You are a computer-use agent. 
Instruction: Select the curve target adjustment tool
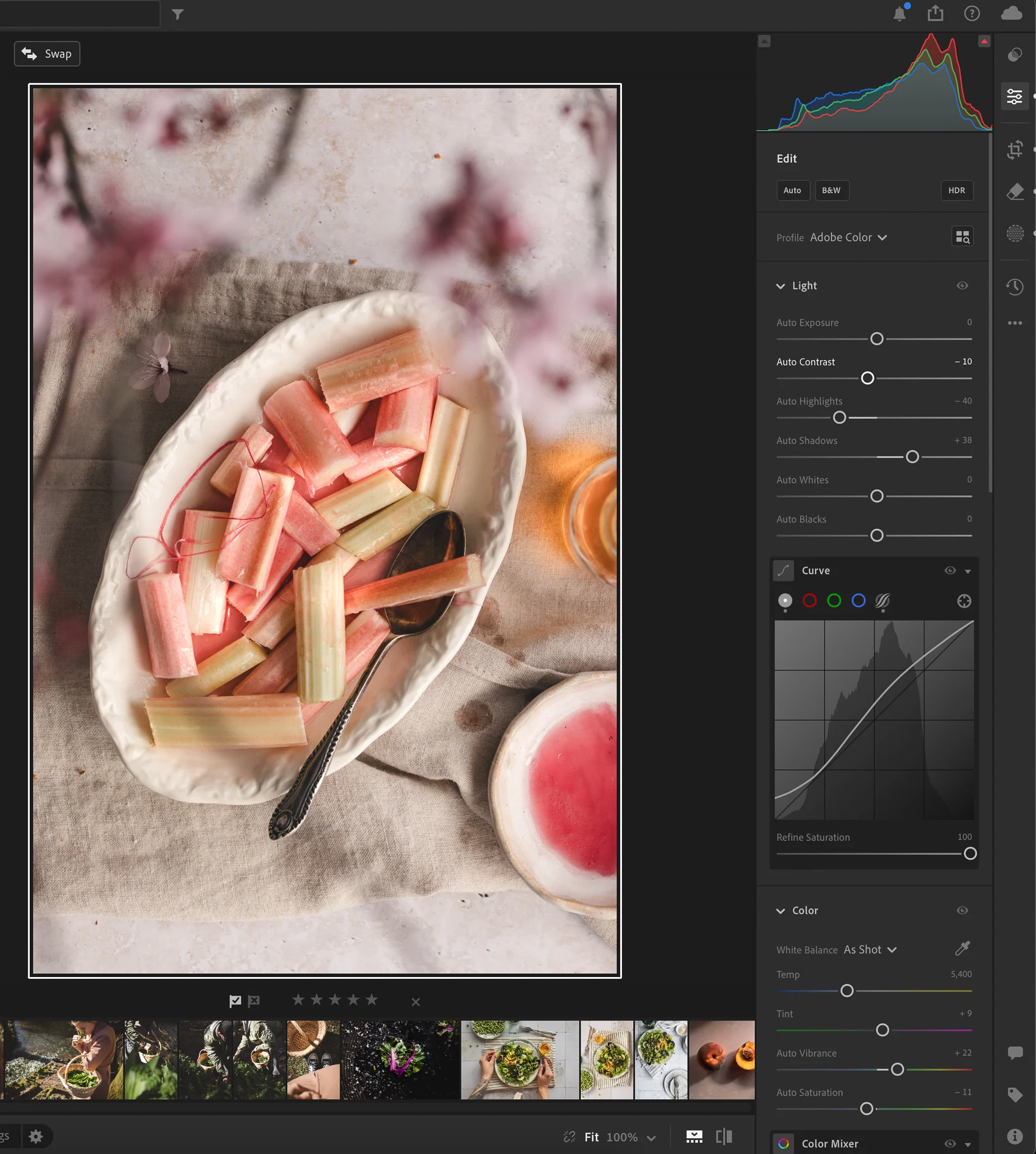964,601
